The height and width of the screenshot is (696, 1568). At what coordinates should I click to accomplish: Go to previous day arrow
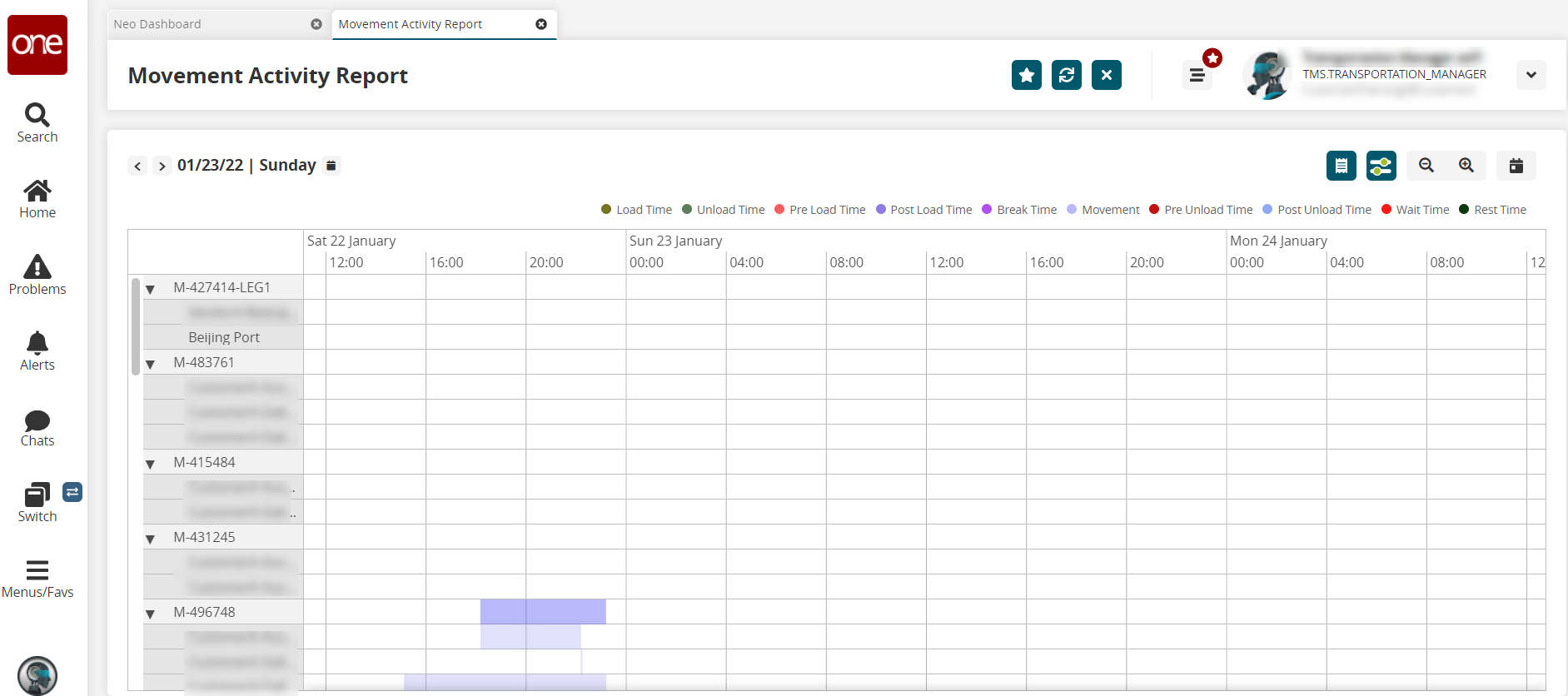click(138, 167)
